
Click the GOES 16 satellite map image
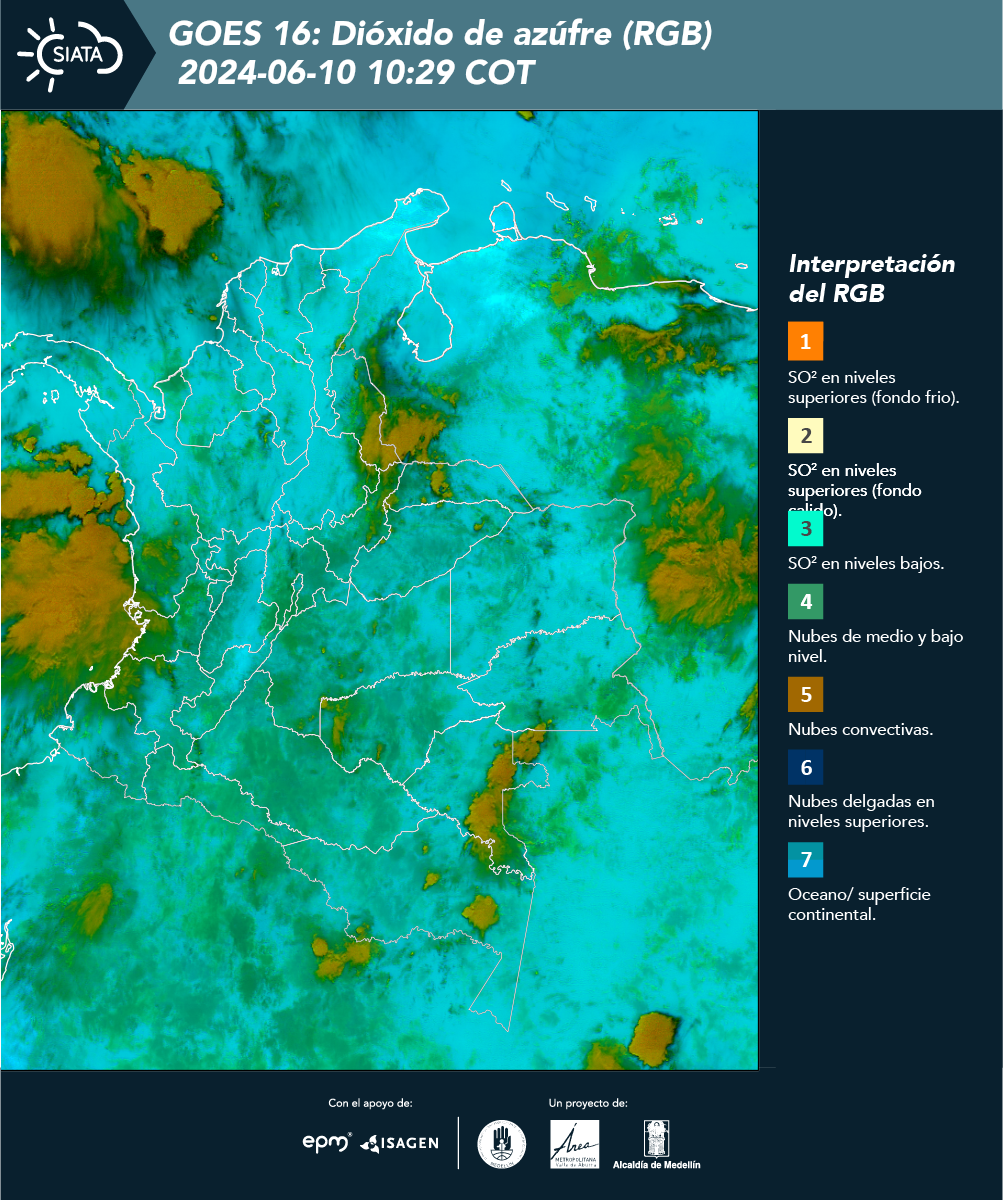click(x=379, y=589)
